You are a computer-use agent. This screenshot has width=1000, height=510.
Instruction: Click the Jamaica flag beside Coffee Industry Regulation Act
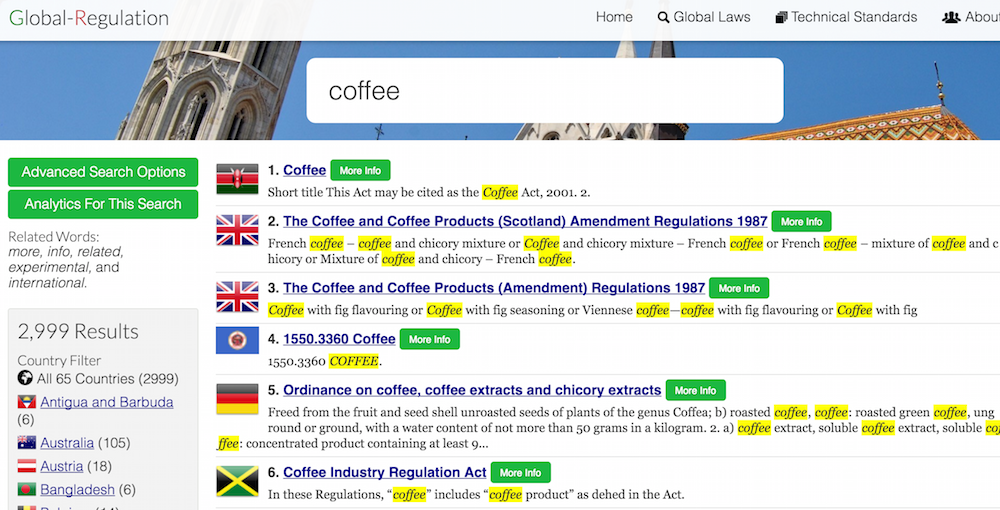click(x=237, y=481)
